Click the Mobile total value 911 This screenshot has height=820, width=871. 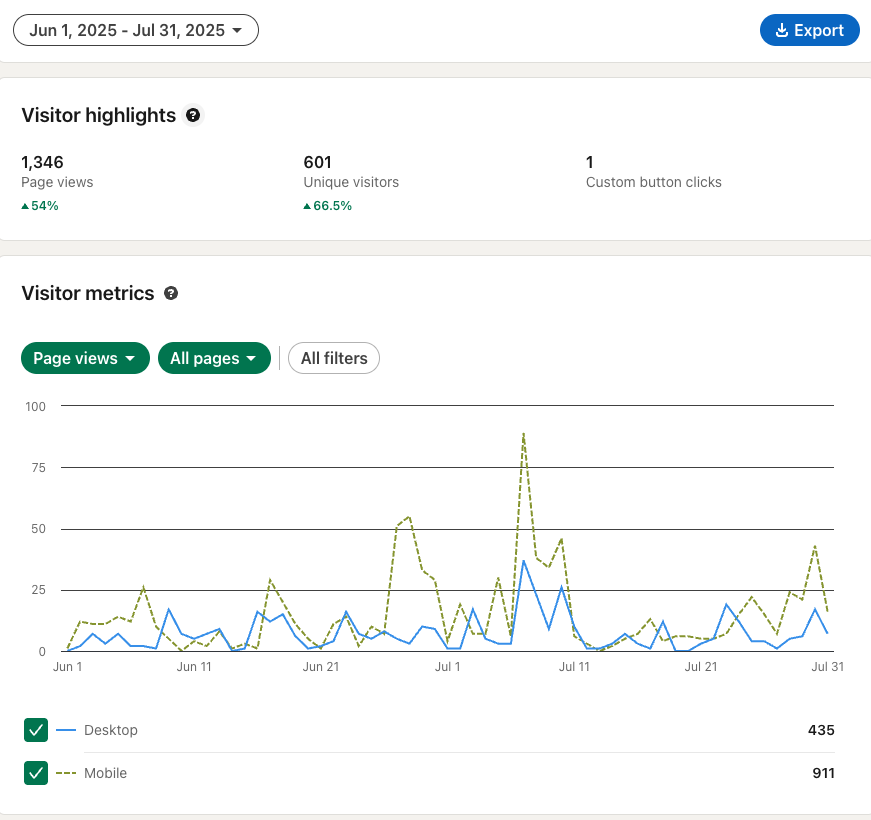tap(821, 773)
